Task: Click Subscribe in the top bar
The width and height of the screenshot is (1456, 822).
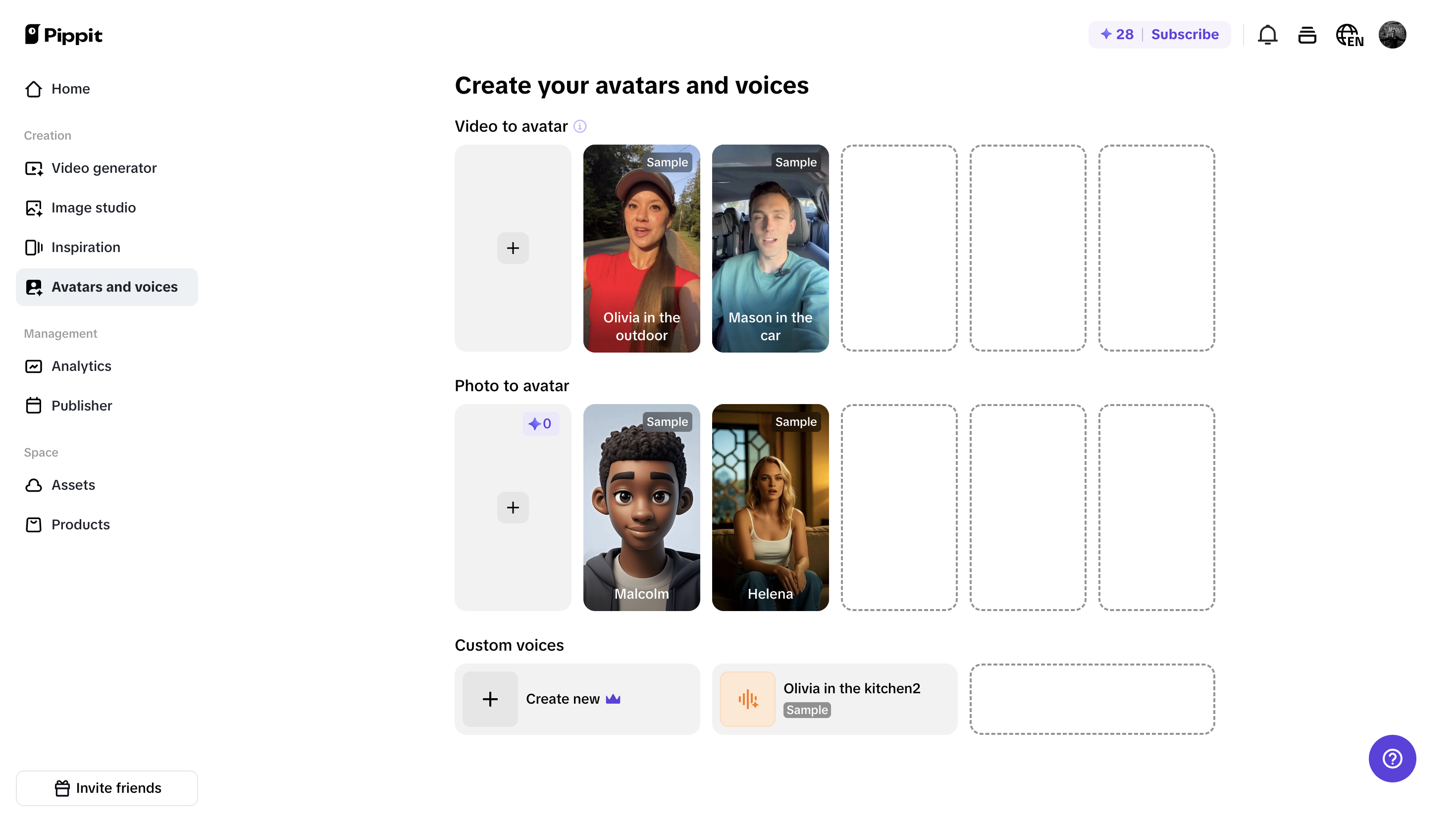Action: tap(1185, 34)
